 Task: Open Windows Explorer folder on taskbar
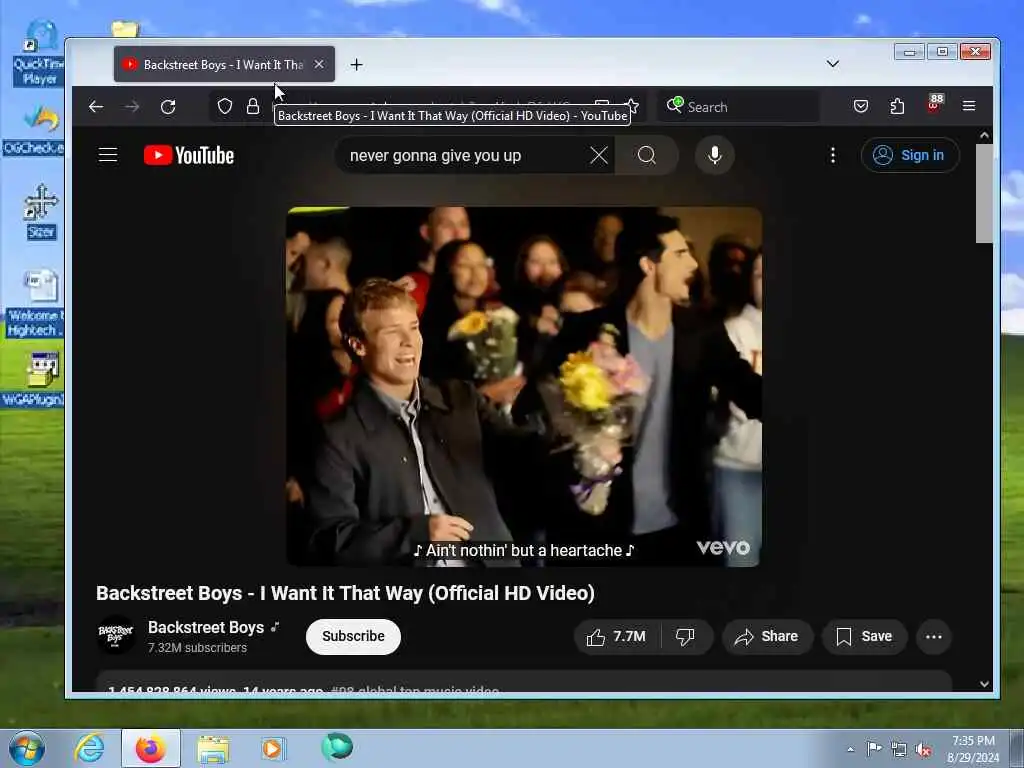tap(213, 748)
